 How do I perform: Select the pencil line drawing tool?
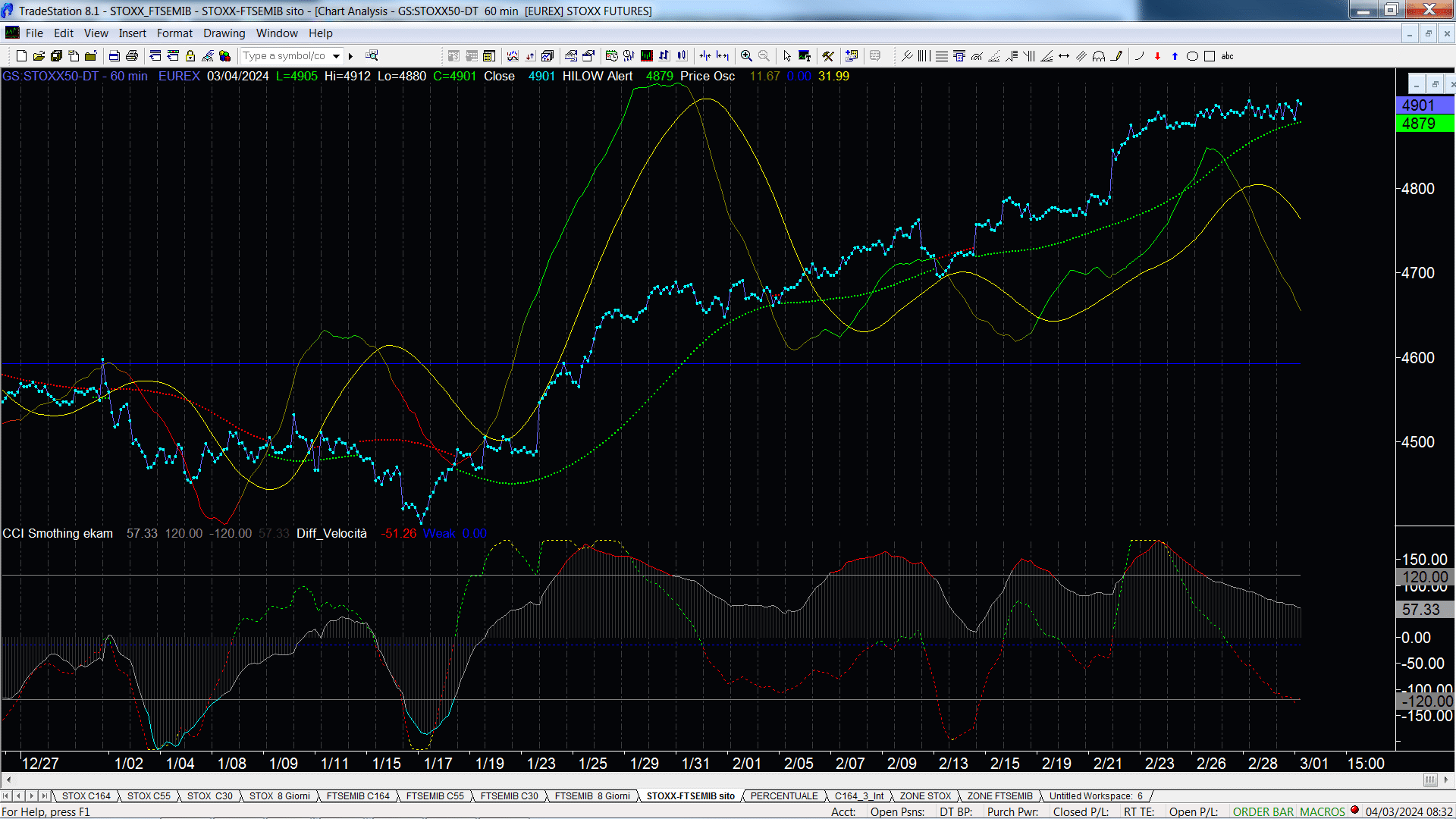pyautogui.click(x=1116, y=56)
